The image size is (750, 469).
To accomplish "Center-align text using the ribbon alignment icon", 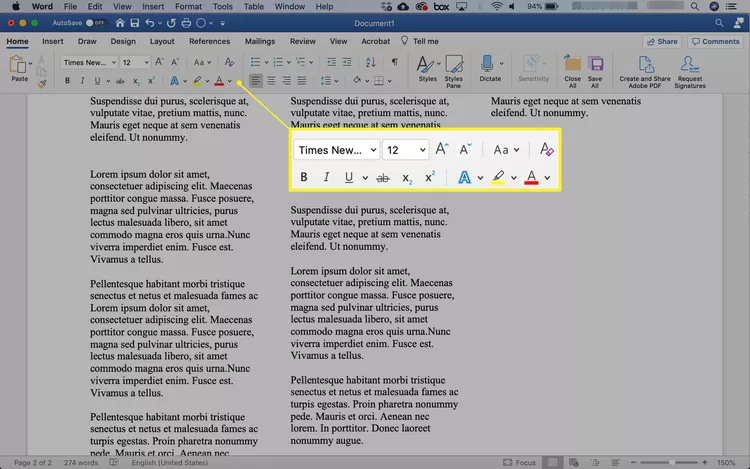I will pos(272,80).
